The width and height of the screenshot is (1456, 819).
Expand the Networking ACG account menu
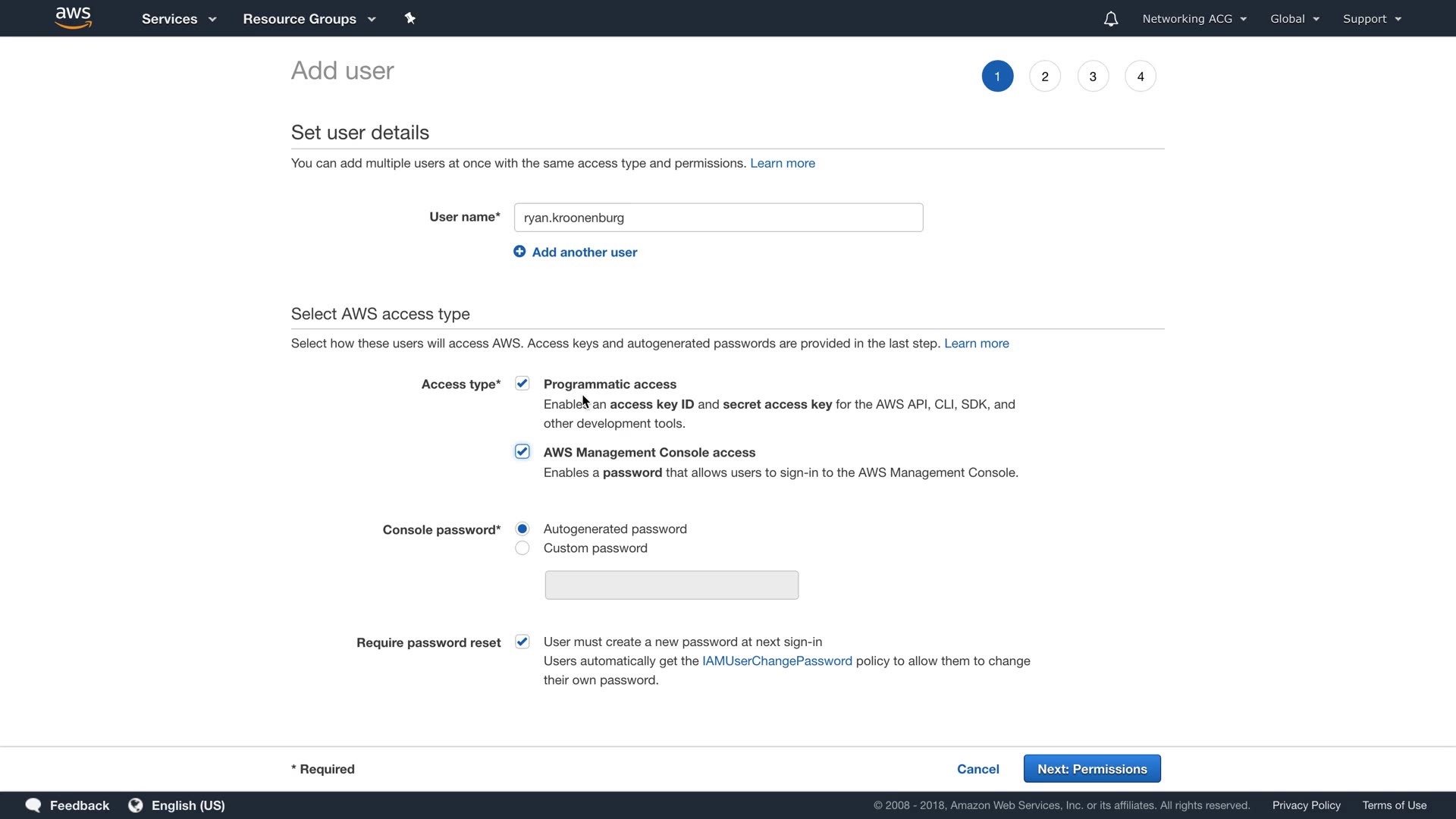(x=1194, y=19)
